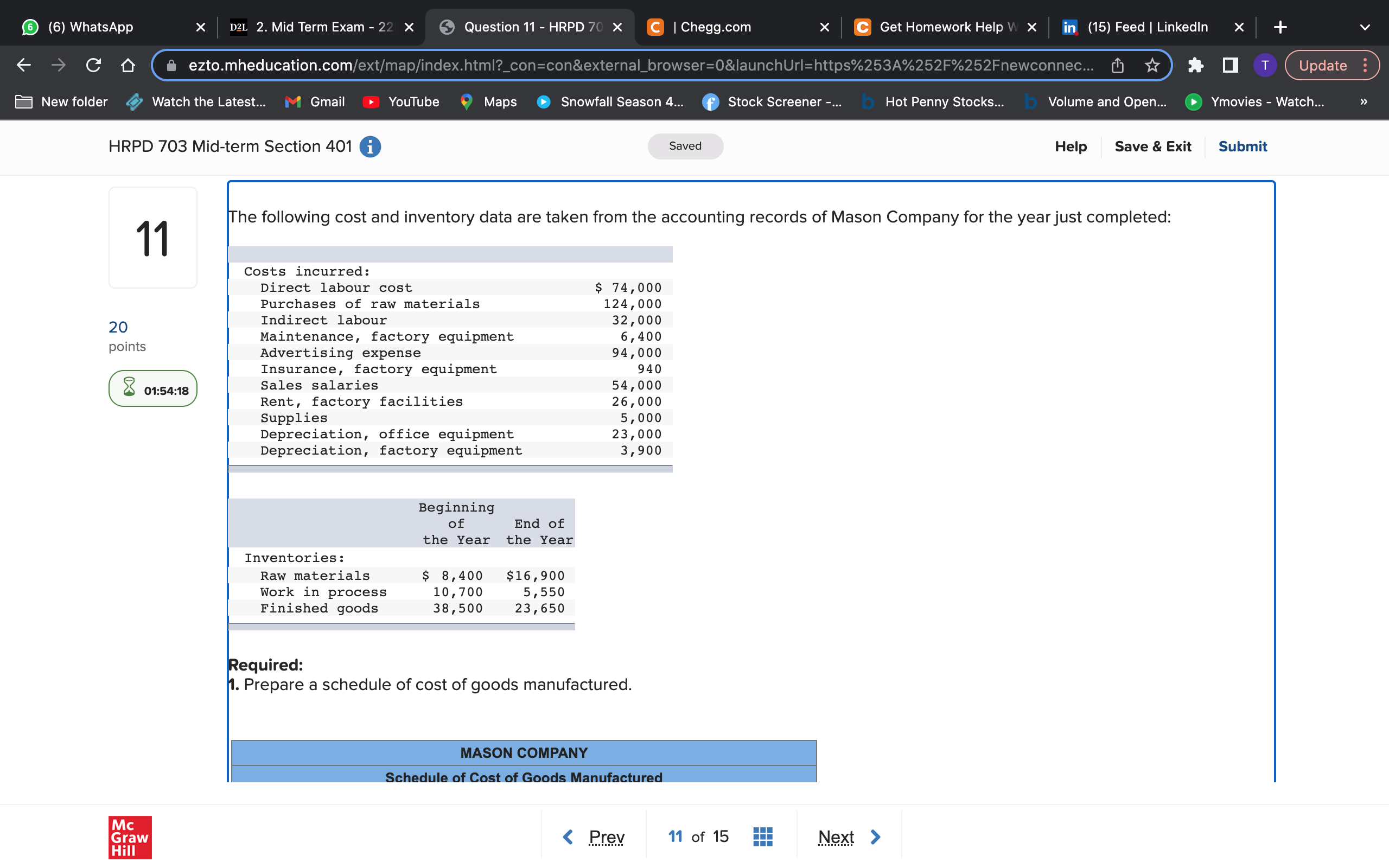The width and height of the screenshot is (1389, 868).
Task: Open the question grid navigator icon
Action: (x=762, y=837)
